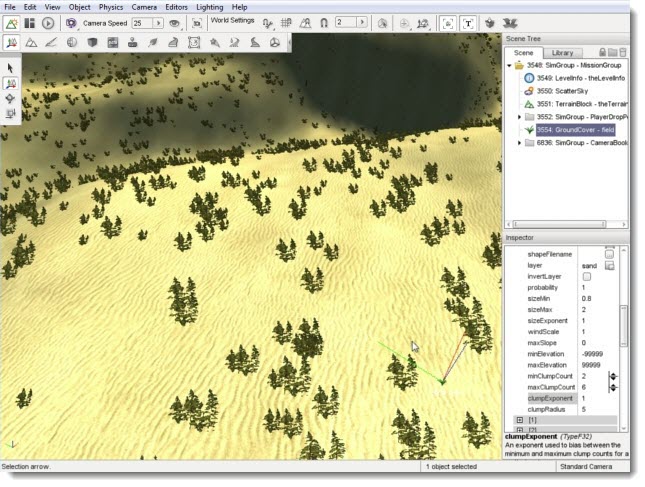Click the browse icon next to shapeFilename
The image size is (645, 487).
[609, 254]
